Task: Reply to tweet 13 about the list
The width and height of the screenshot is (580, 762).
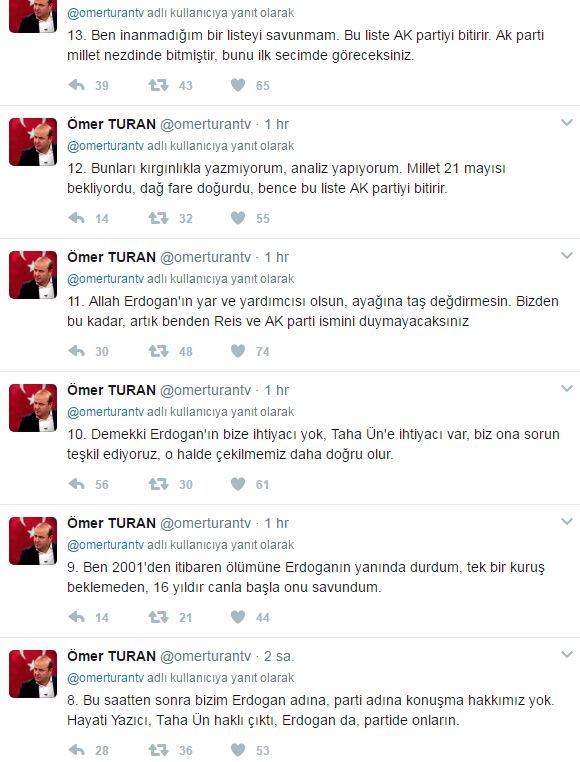Action: (77, 86)
